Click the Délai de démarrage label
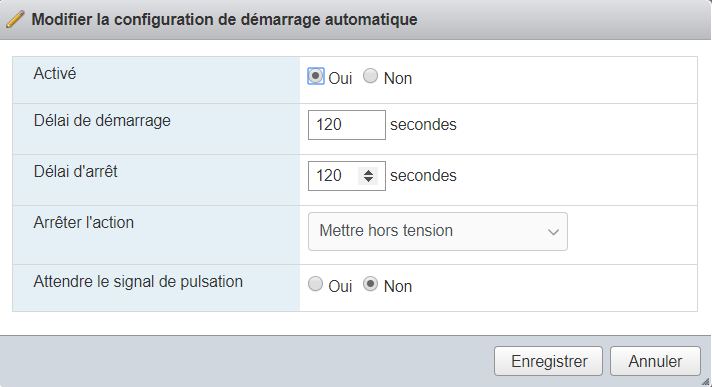 (102, 121)
